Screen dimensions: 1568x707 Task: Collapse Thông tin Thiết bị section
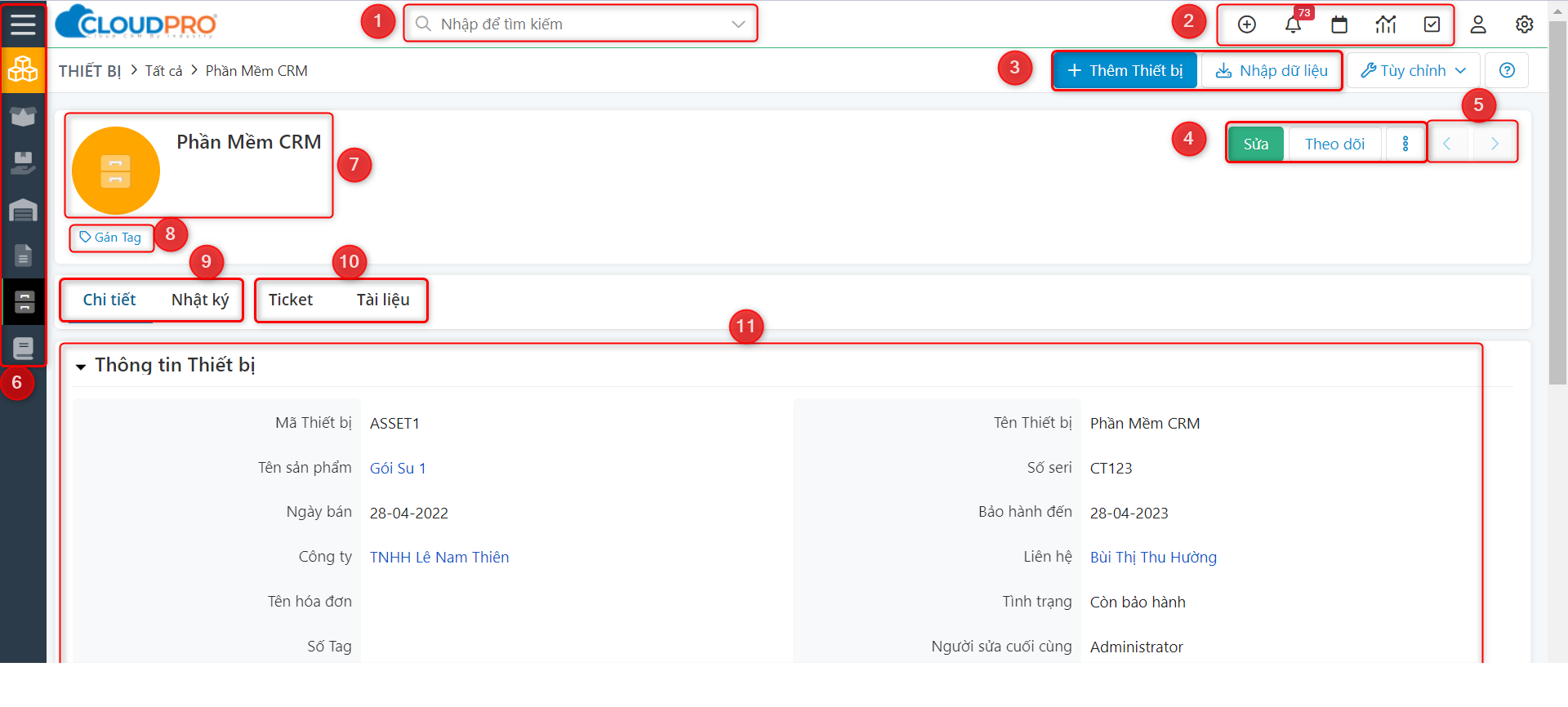pyautogui.click(x=81, y=367)
